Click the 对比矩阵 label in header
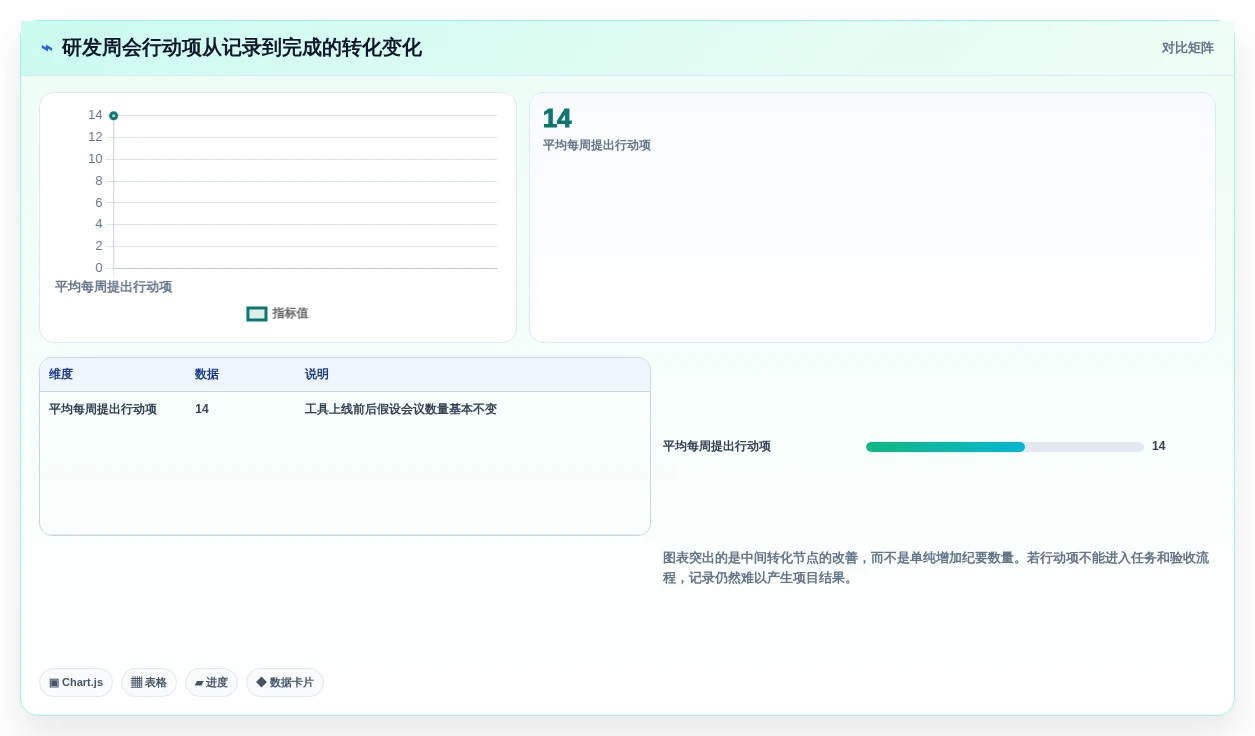1255x736 pixels. click(1187, 48)
